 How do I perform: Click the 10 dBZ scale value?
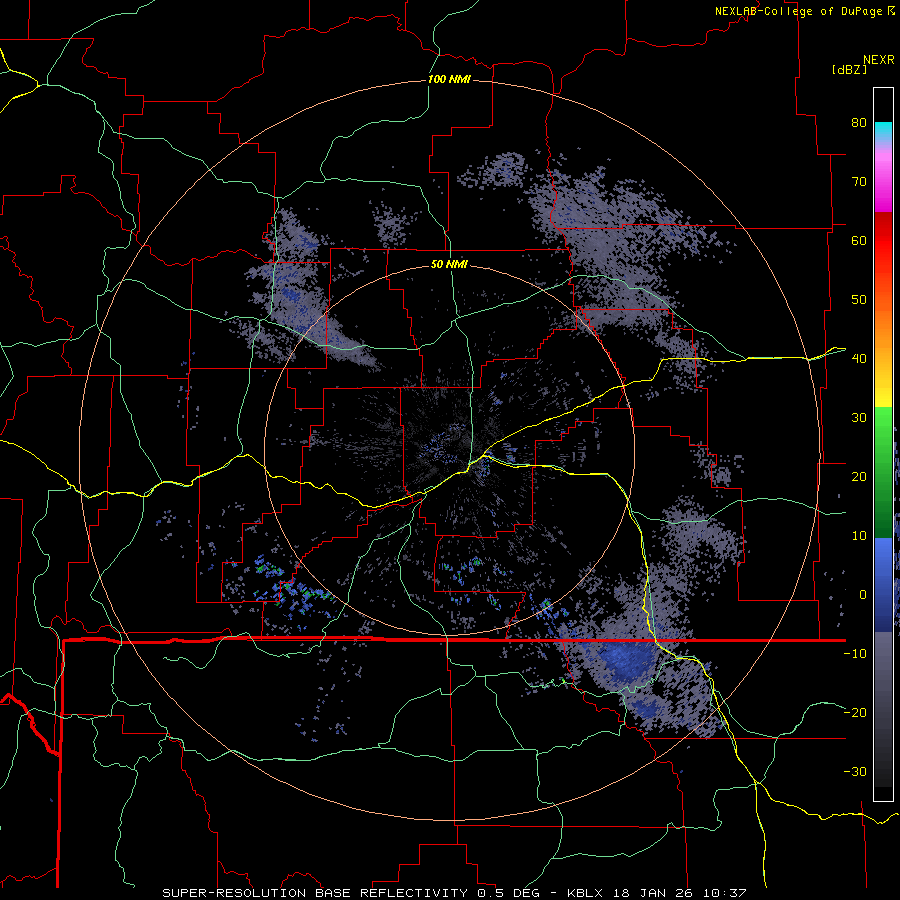pos(859,536)
